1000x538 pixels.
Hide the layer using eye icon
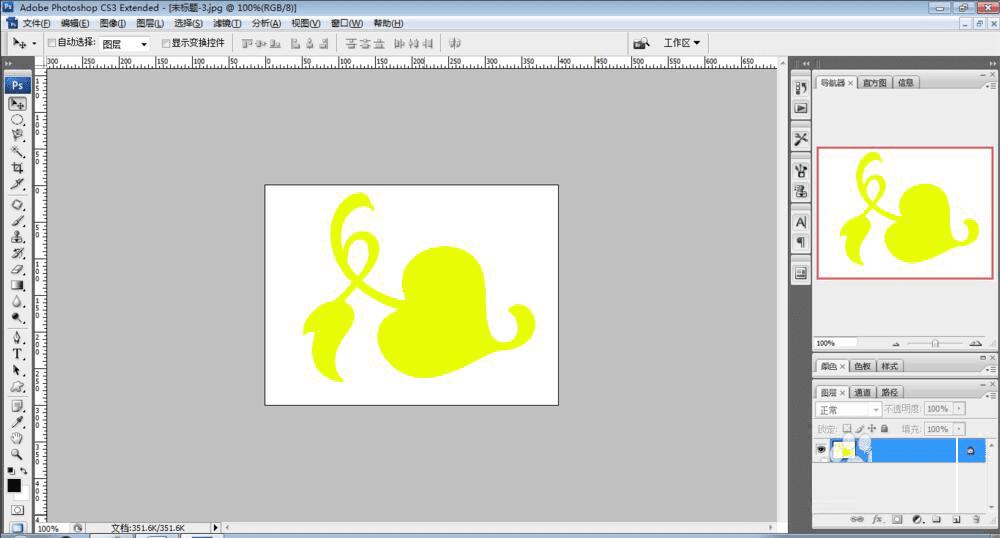point(822,451)
